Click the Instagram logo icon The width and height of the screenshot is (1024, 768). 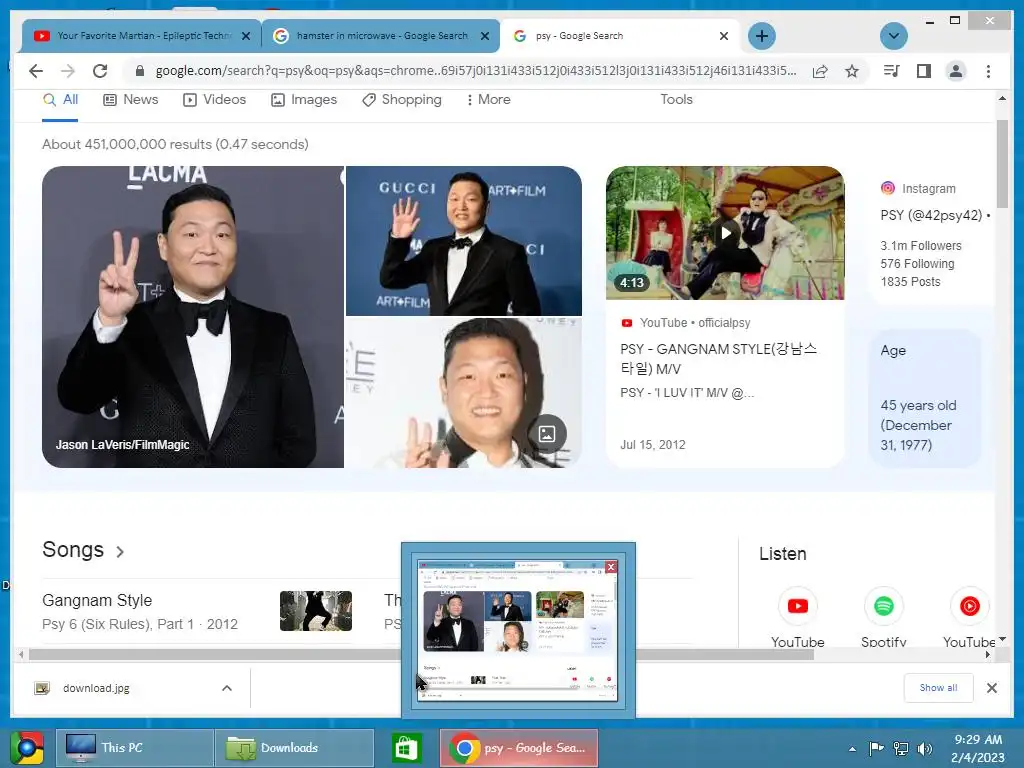pos(888,188)
